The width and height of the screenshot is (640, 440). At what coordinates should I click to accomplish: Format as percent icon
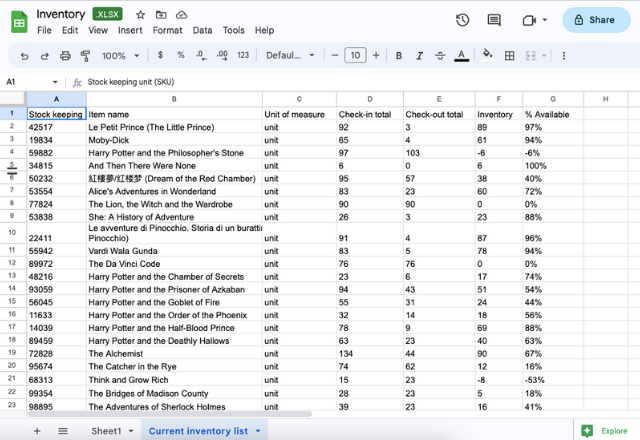click(x=181, y=55)
